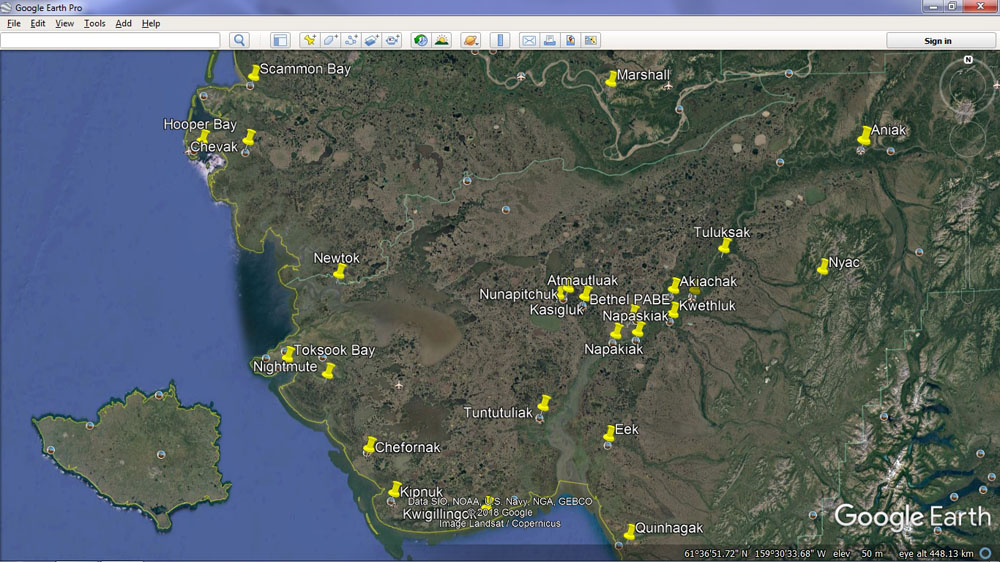Select the Add Image Overlay tool
The image size is (1000, 562).
tap(371, 40)
